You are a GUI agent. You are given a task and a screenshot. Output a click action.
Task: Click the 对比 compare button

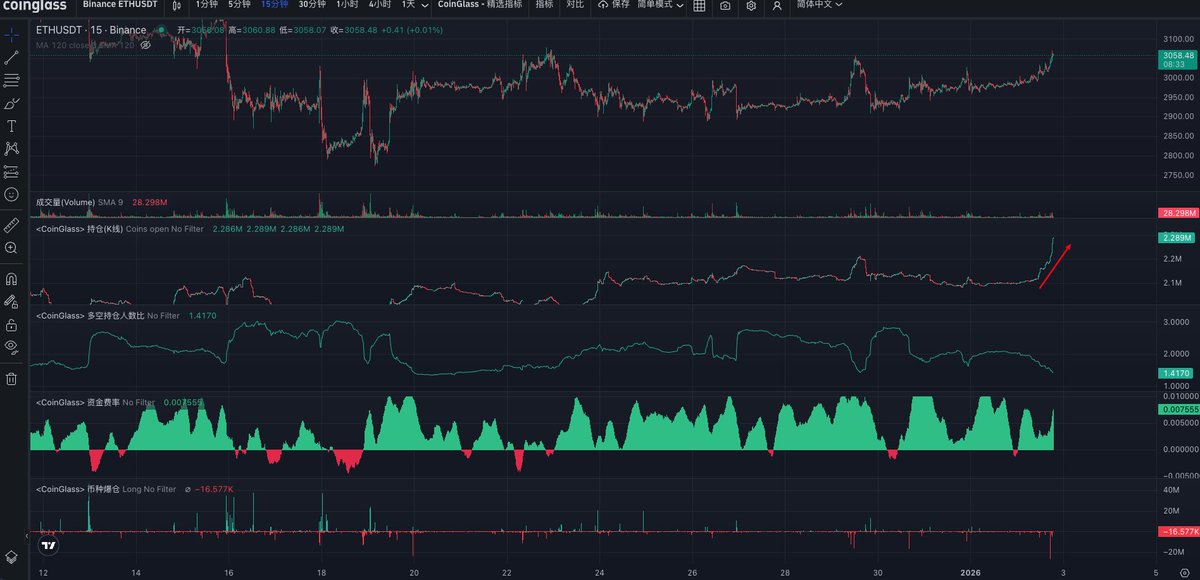pos(575,5)
